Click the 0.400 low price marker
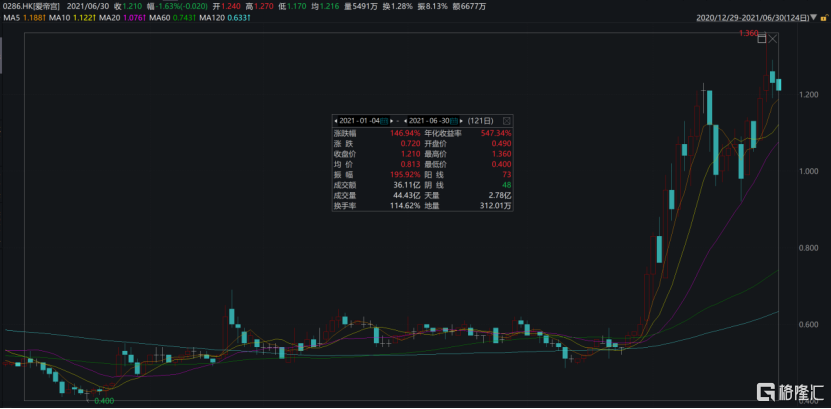The width and height of the screenshot is (831, 409). click(x=102, y=400)
